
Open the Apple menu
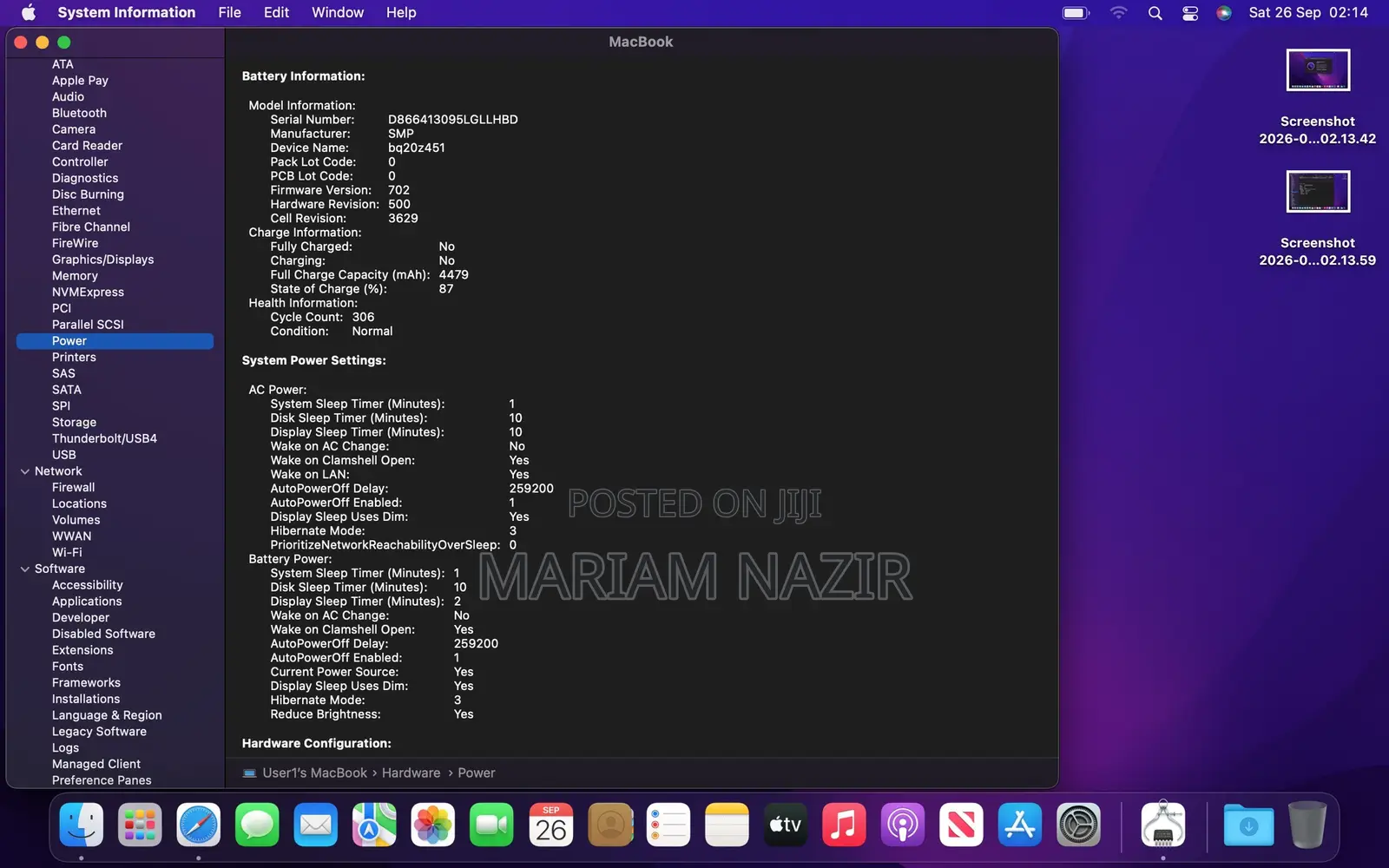[29, 12]
